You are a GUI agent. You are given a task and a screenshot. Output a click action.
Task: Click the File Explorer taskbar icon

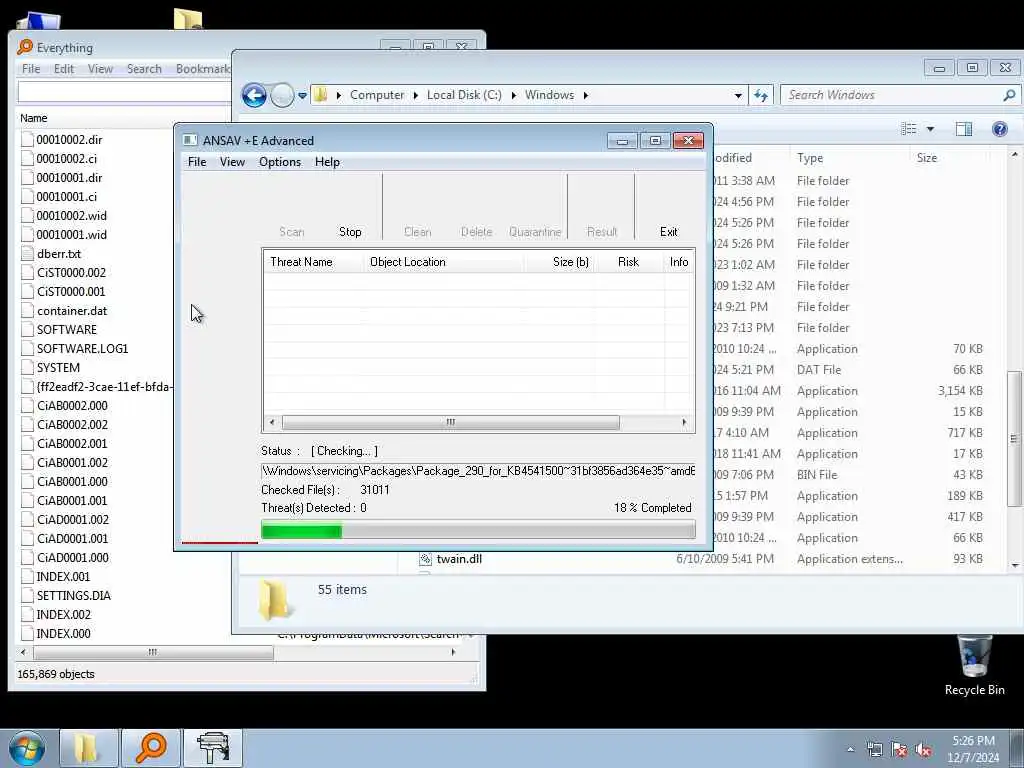pyautogui.click(x=89, y=748)
